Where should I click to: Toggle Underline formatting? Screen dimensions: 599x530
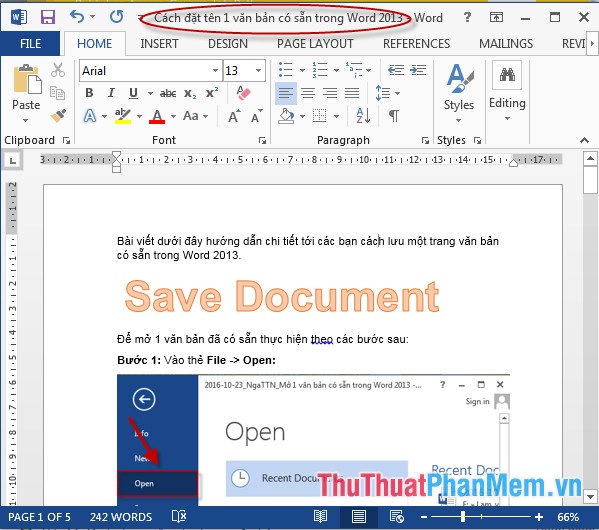pyautogui.click(x=133, y=93)
